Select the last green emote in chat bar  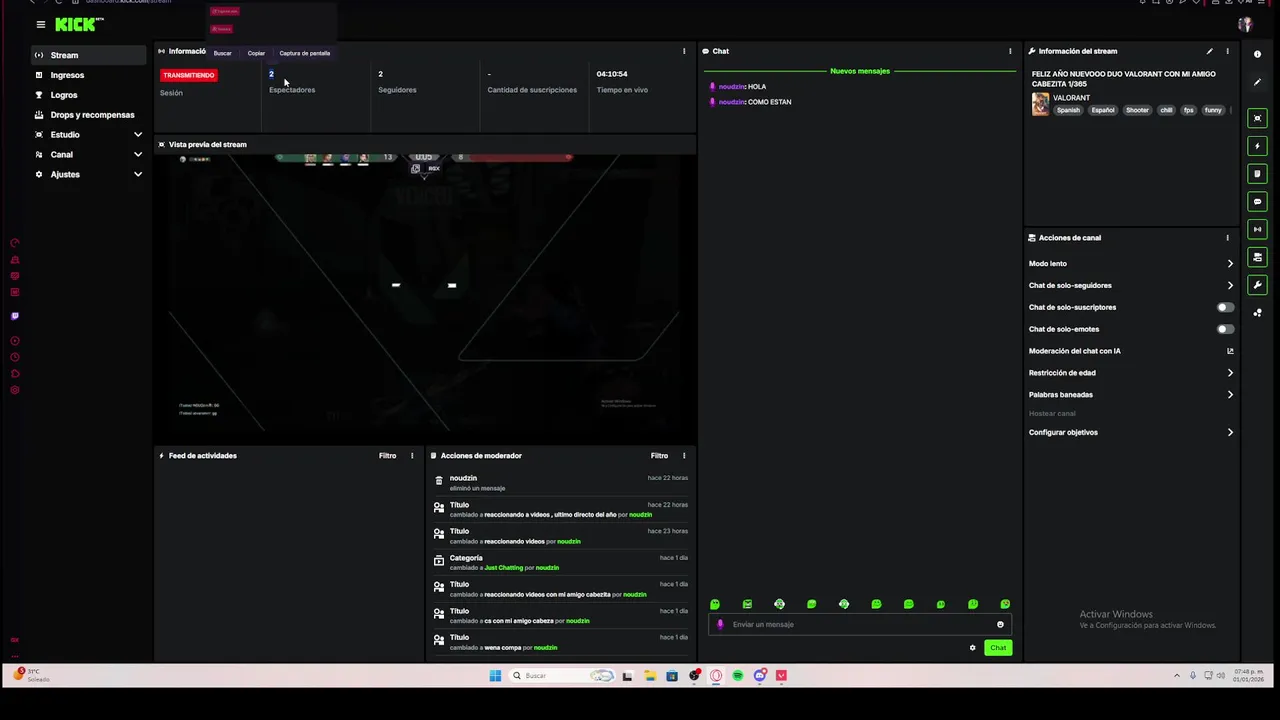1005,604
